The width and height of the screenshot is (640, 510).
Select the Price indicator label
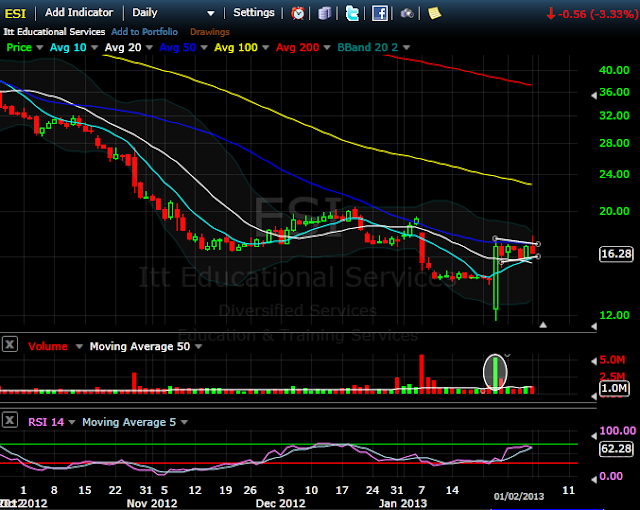[19, 47]
